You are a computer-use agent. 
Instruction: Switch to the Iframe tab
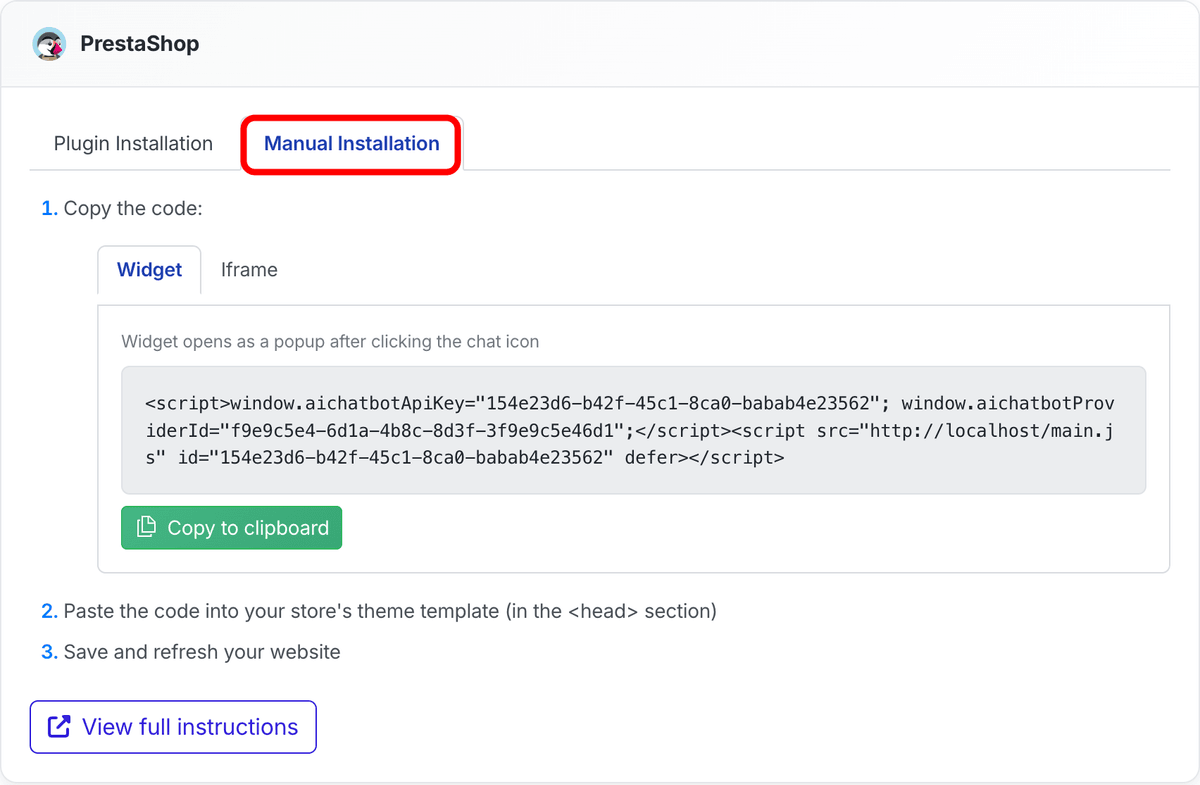248,269
